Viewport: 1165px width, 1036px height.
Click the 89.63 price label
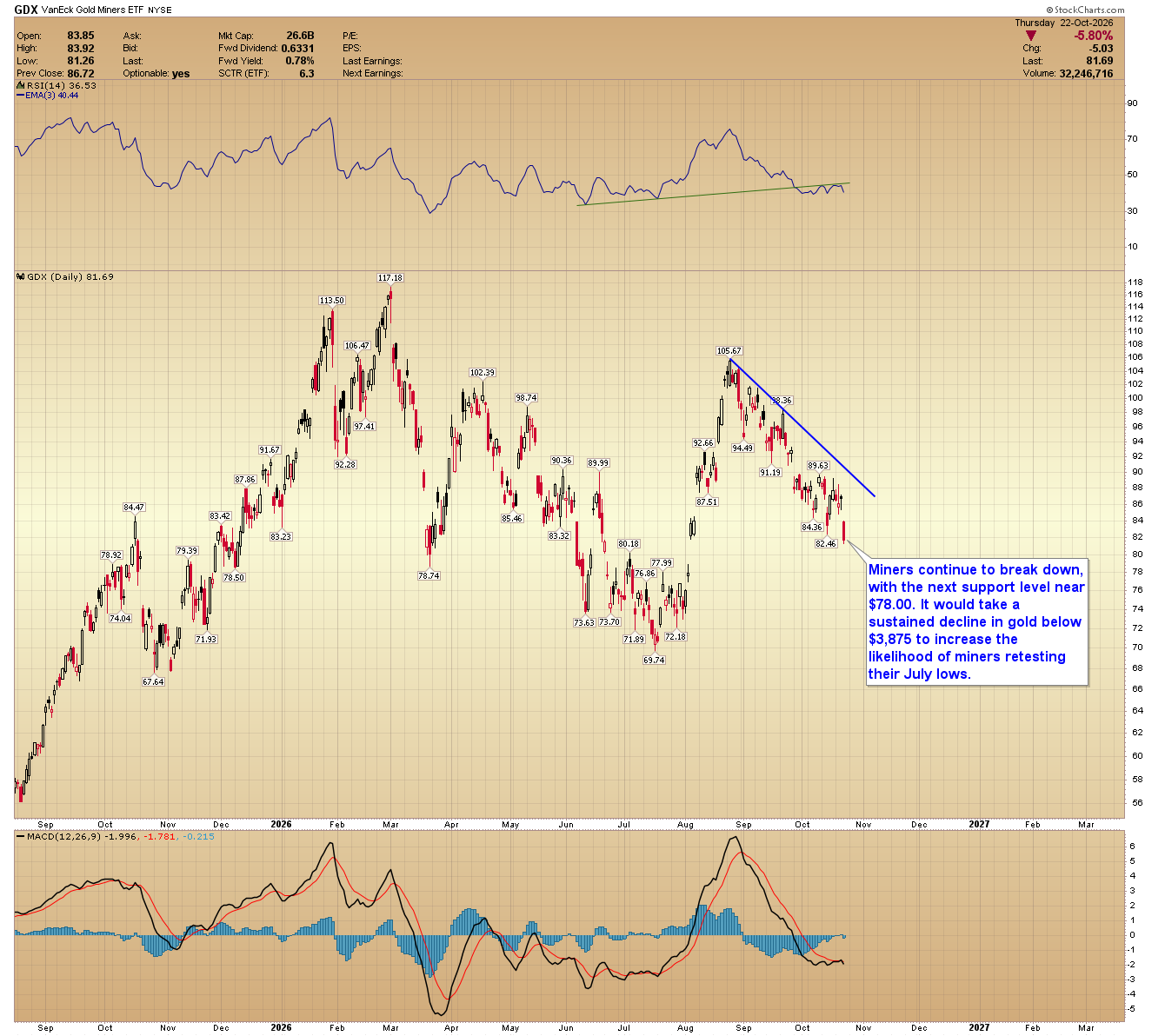818,466
